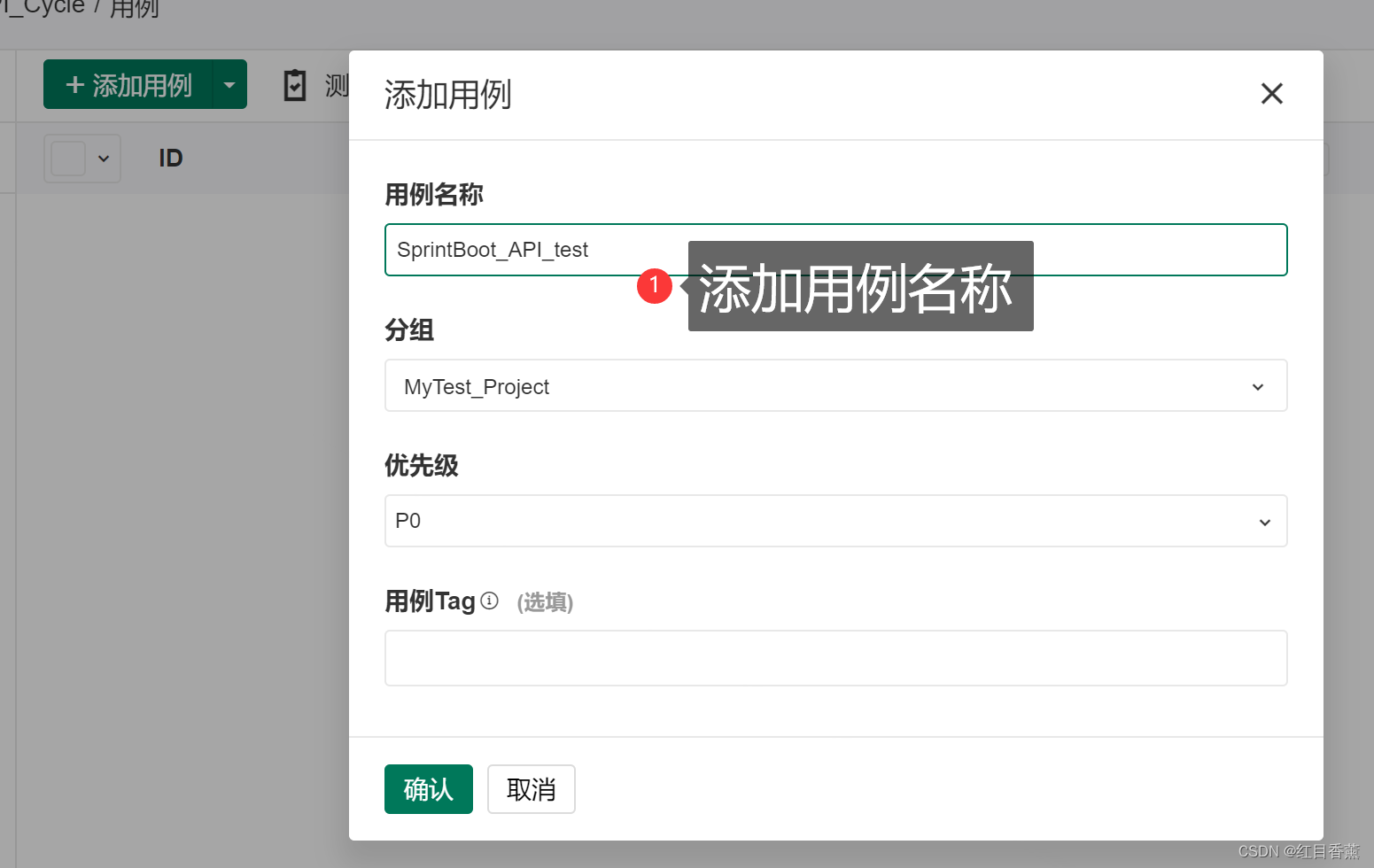
Task: Confirm with the 确认 button
Action: (429, 789)
